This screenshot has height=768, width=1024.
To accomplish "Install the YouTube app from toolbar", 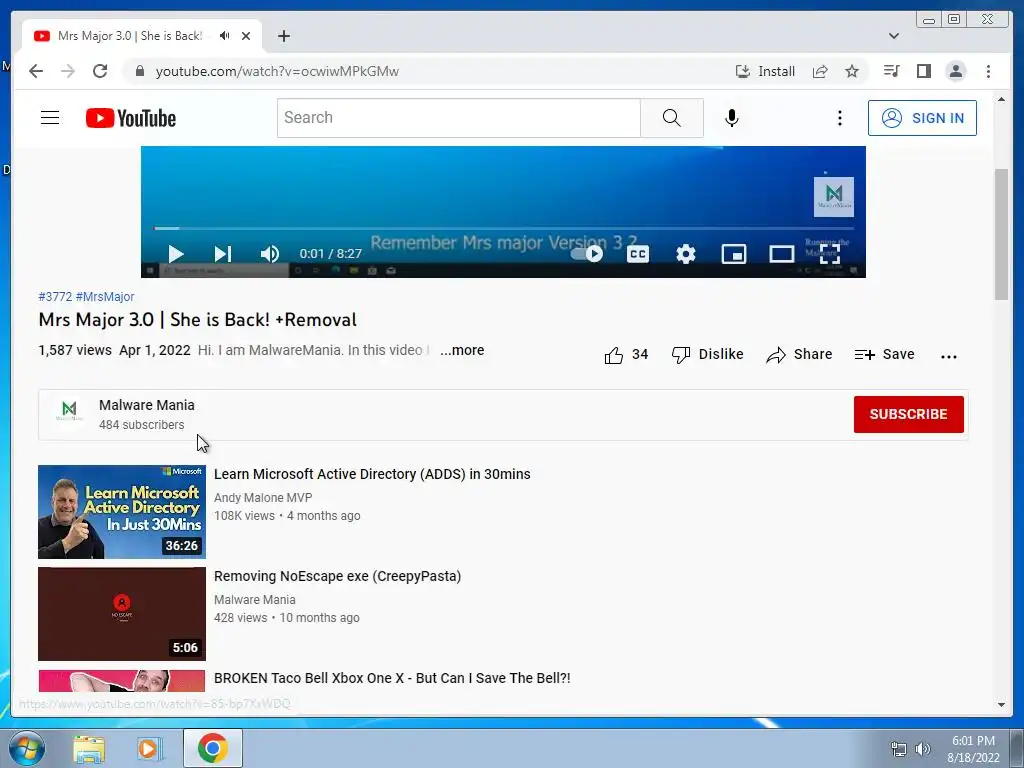I will pos(765,71).
